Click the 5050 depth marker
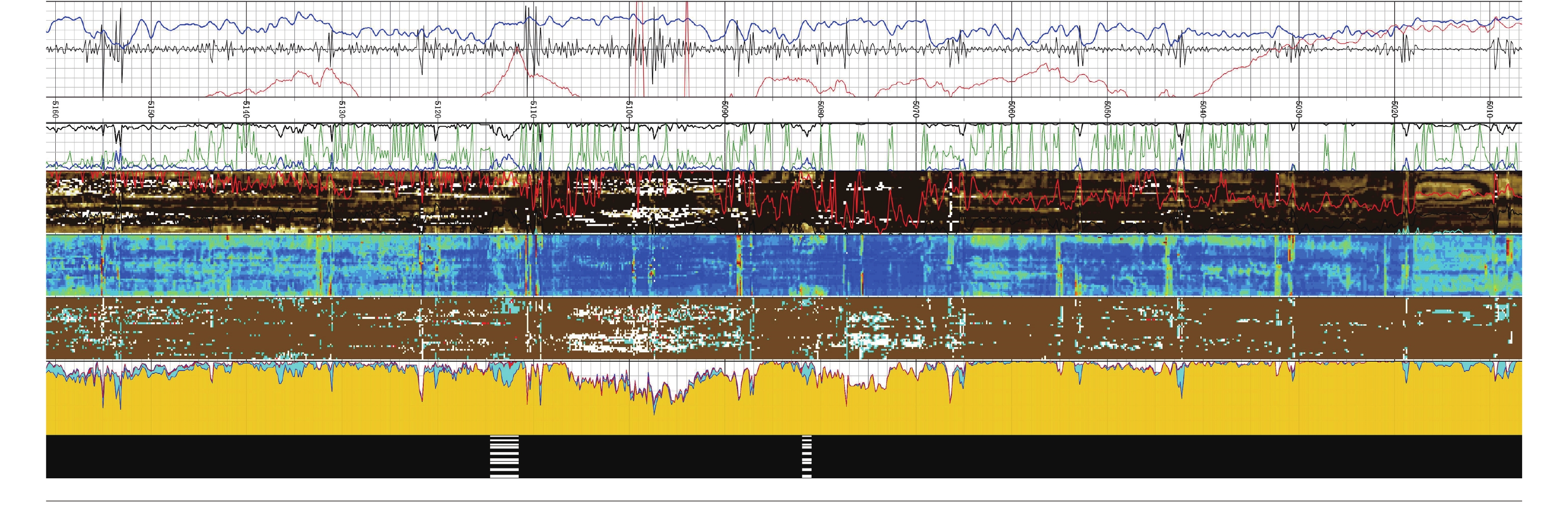Viewport: 1568px width, 513px height. (x=1107, y=111)
